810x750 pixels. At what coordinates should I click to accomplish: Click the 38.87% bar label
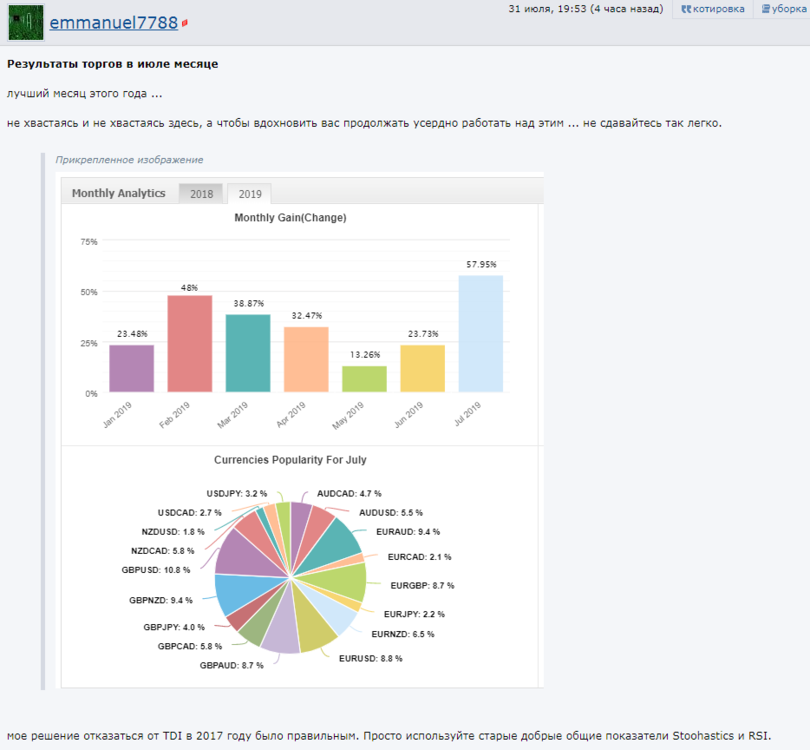tap(248, 303)
